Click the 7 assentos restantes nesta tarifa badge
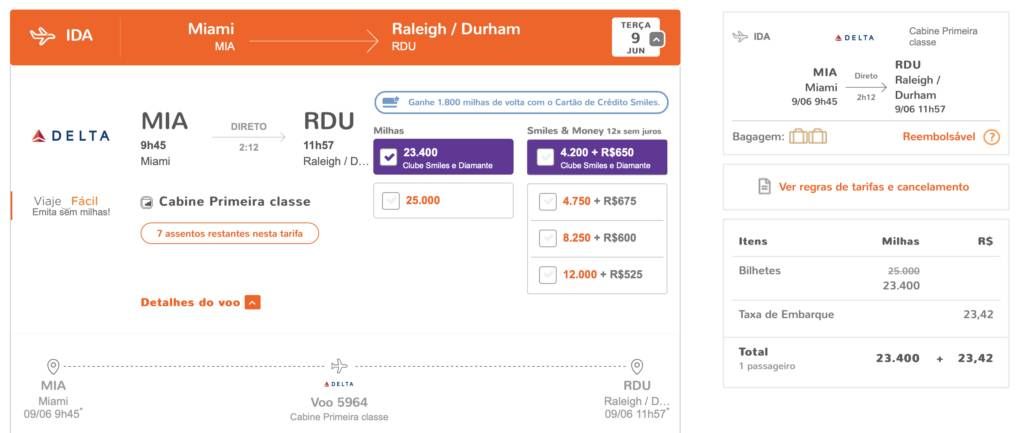Image resolution: width=1024 pixels, height=433 pixels. (x=230, y=233)
